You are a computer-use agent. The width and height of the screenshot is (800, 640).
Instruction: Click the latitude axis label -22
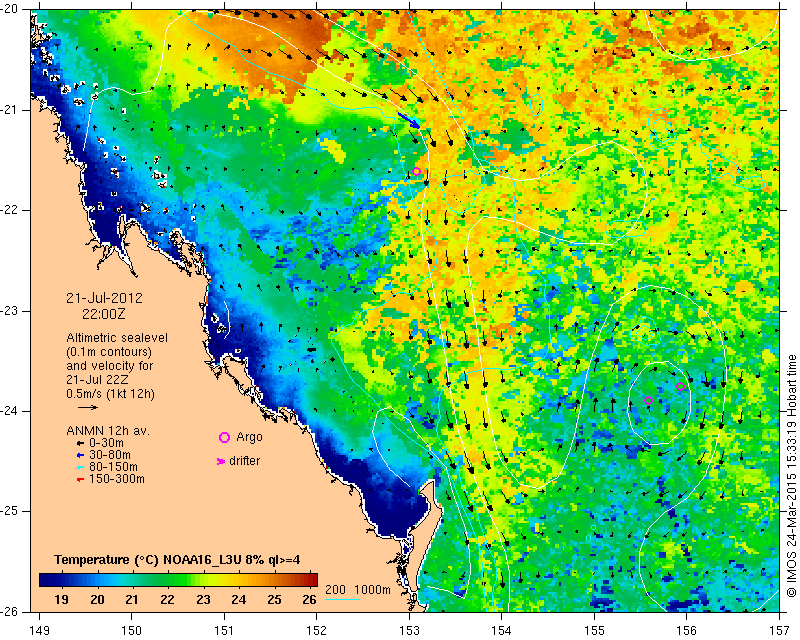click(x=10, y=210)
